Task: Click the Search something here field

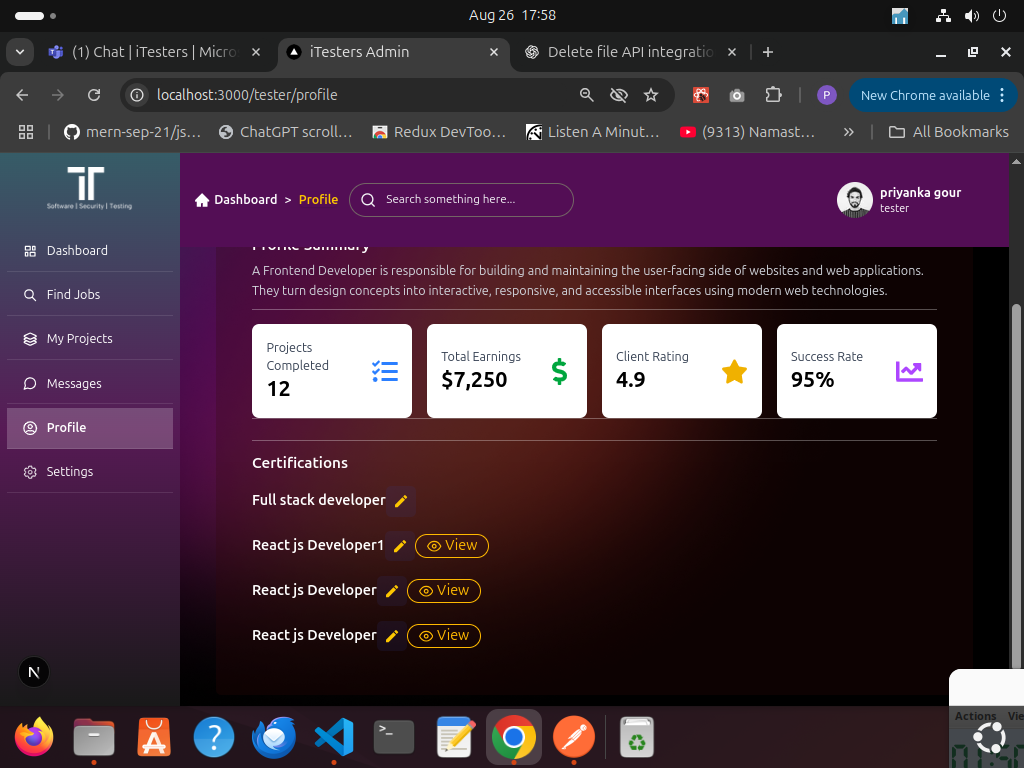Action: (462, 200)
